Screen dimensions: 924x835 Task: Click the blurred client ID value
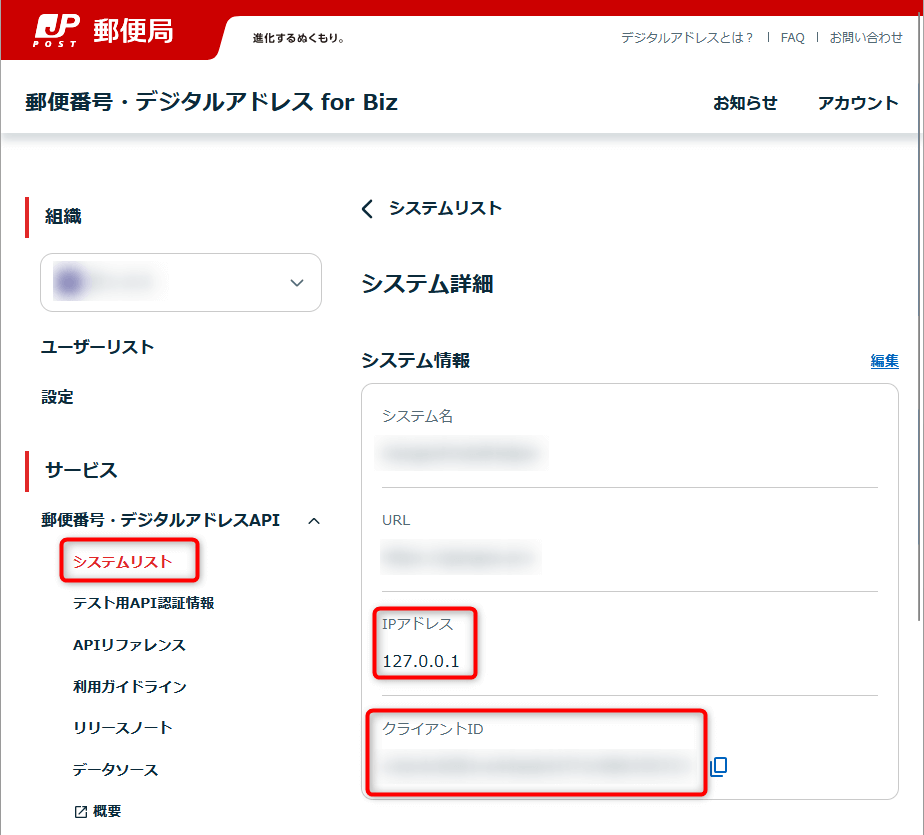536,766
